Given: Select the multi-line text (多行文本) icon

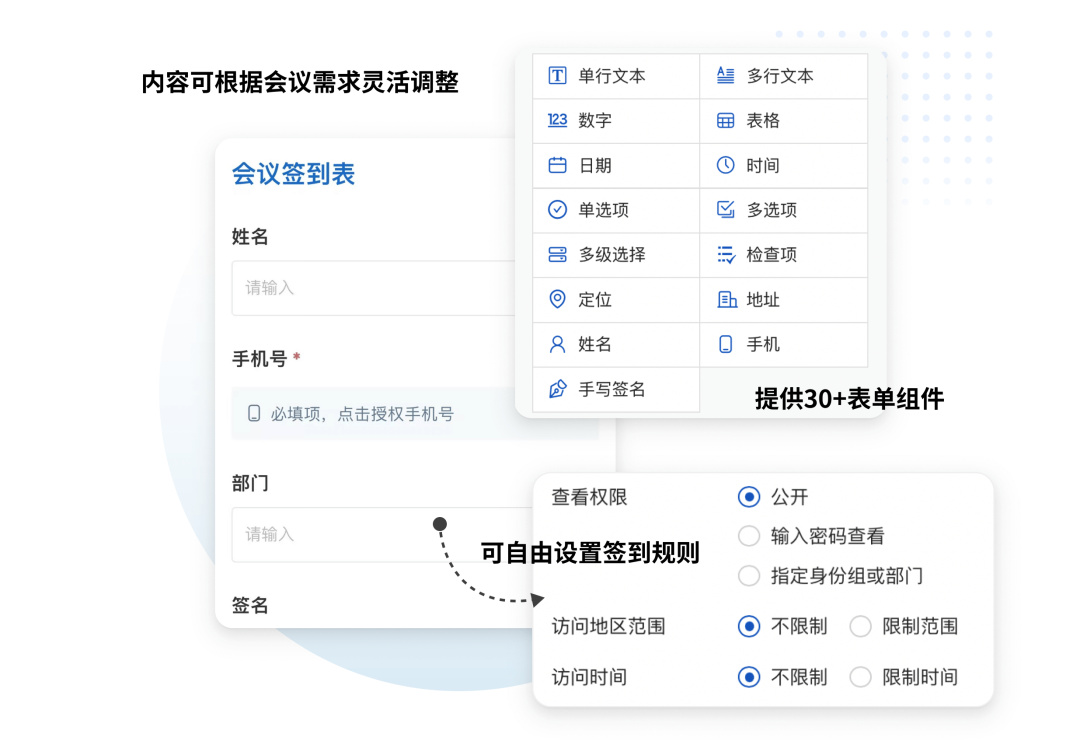Looking at the screenshot, I should [x=726, y=76].
